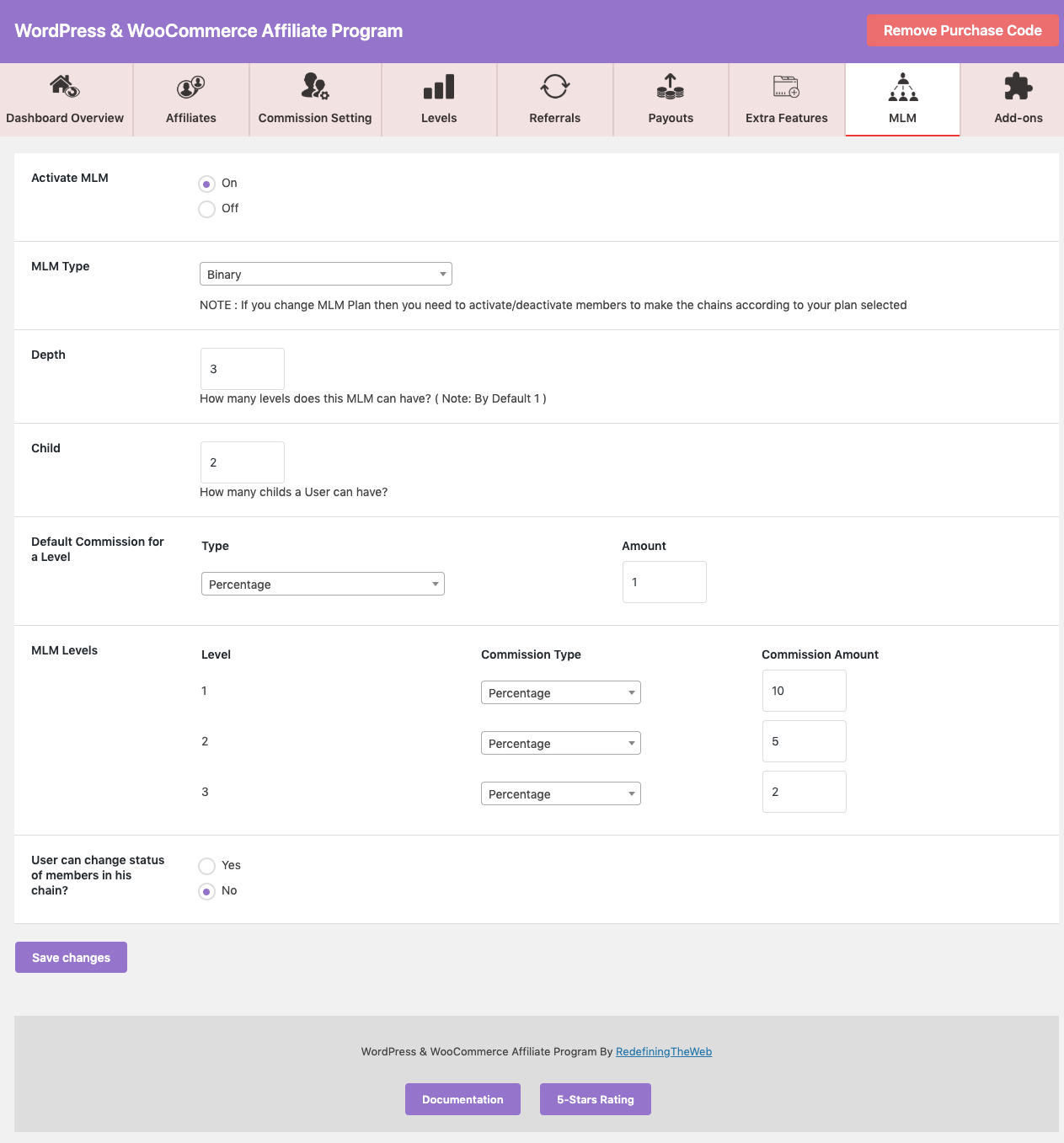This screenshot has width=1064, height=1143.
Task: Open the RedefiningTheWeb link
Action: 664,1051
